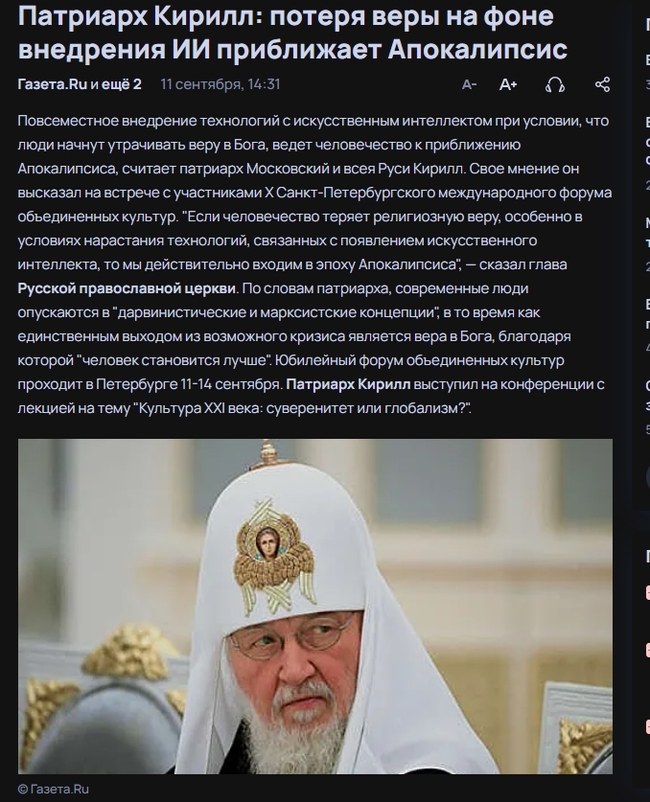Expand the "и ещё 2" sources list
Viewport: 650px width, 802px height.
(x=116, y=84)
